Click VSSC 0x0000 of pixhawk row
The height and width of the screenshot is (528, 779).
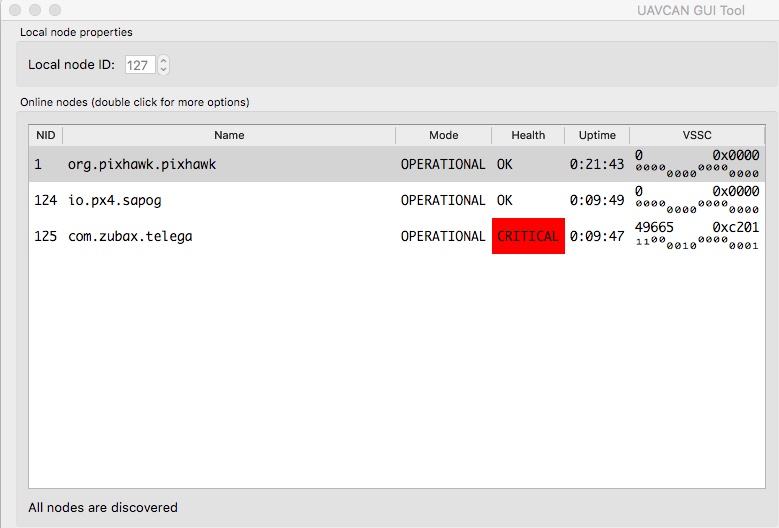736,155
